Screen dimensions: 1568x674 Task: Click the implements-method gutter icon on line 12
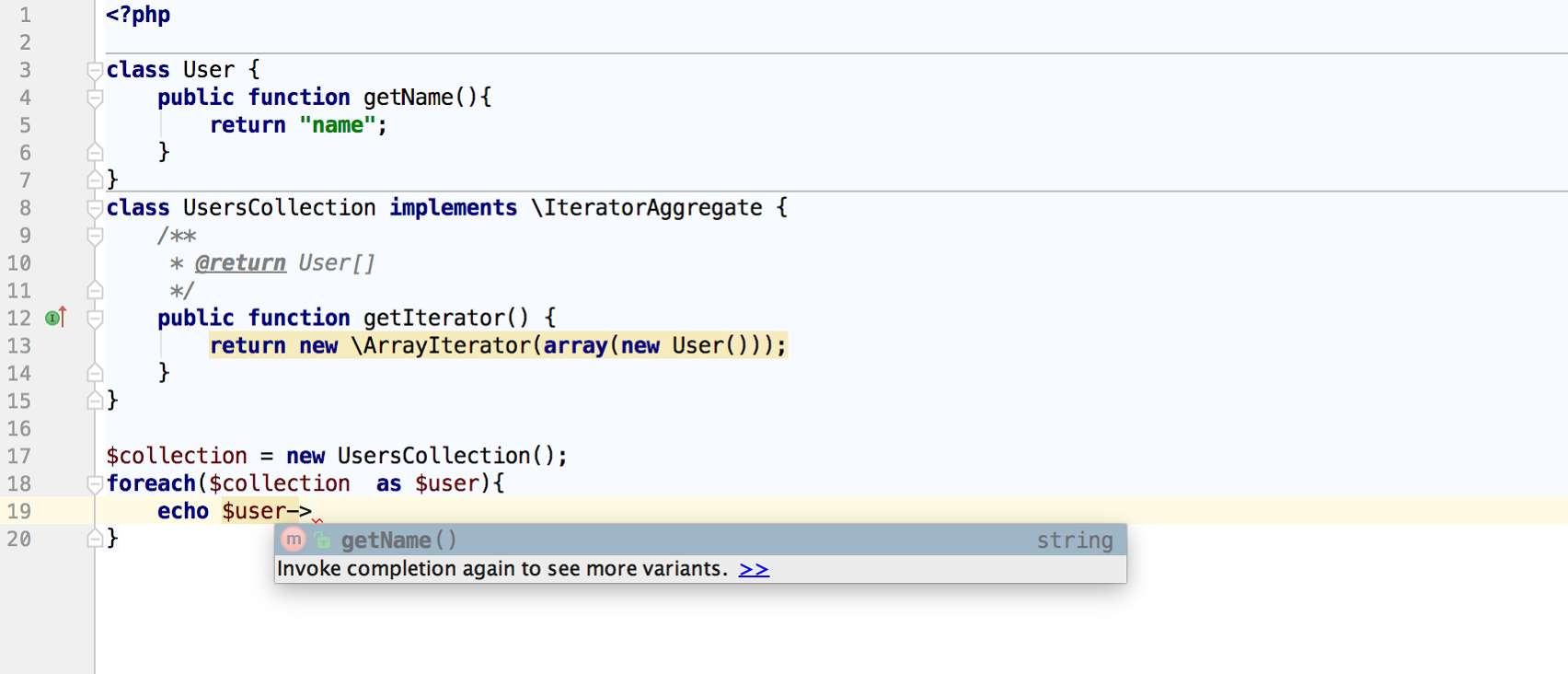(x=55, y=318)
